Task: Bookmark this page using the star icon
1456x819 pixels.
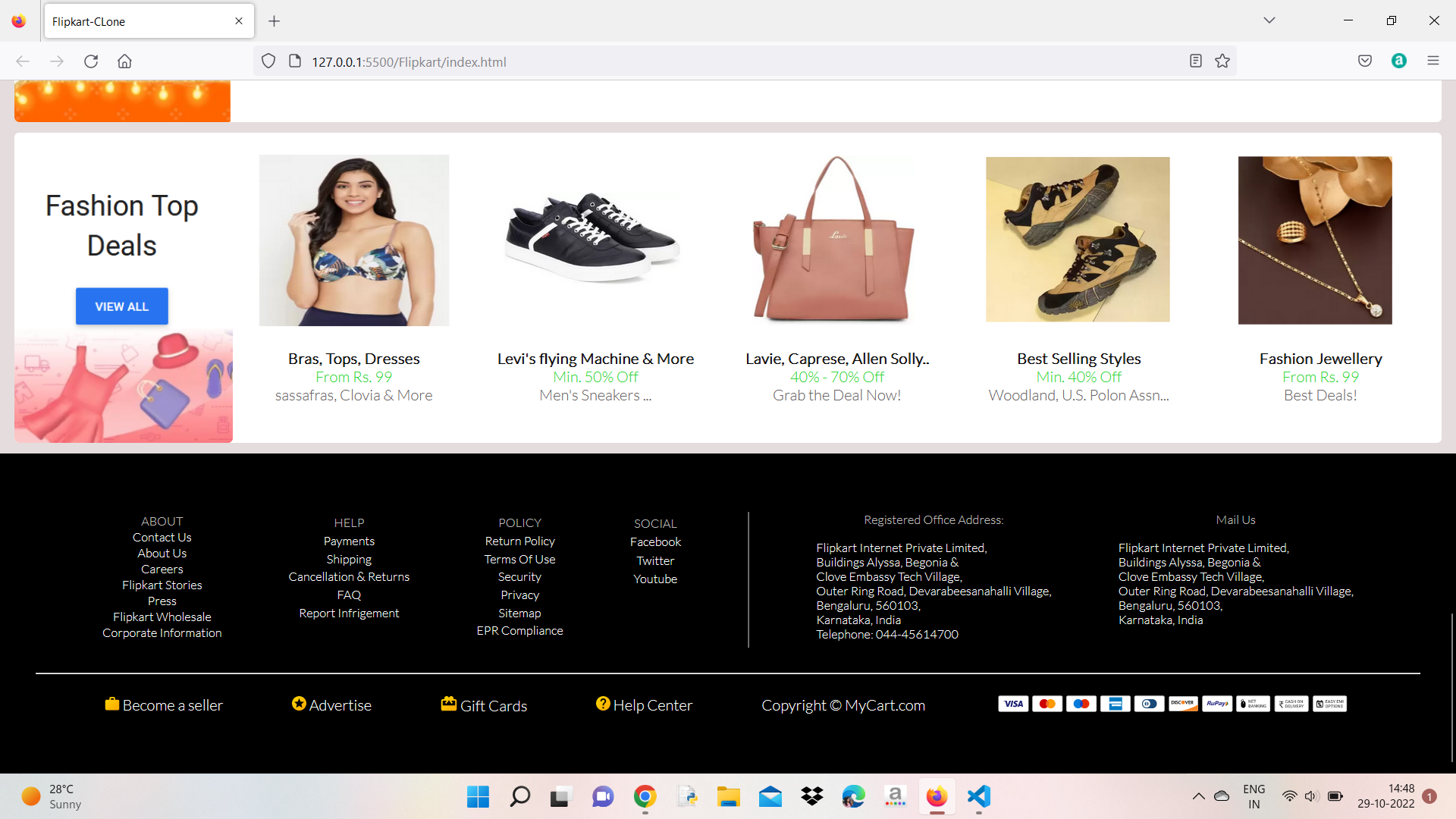Action: coord(1222,61)
